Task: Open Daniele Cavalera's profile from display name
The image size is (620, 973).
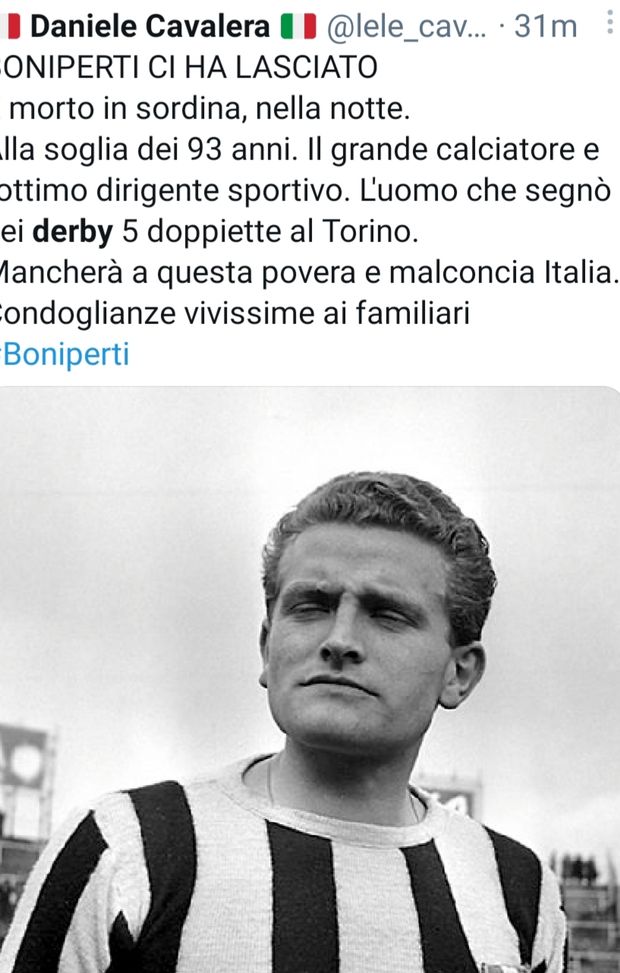Action: tap(150, 27)
